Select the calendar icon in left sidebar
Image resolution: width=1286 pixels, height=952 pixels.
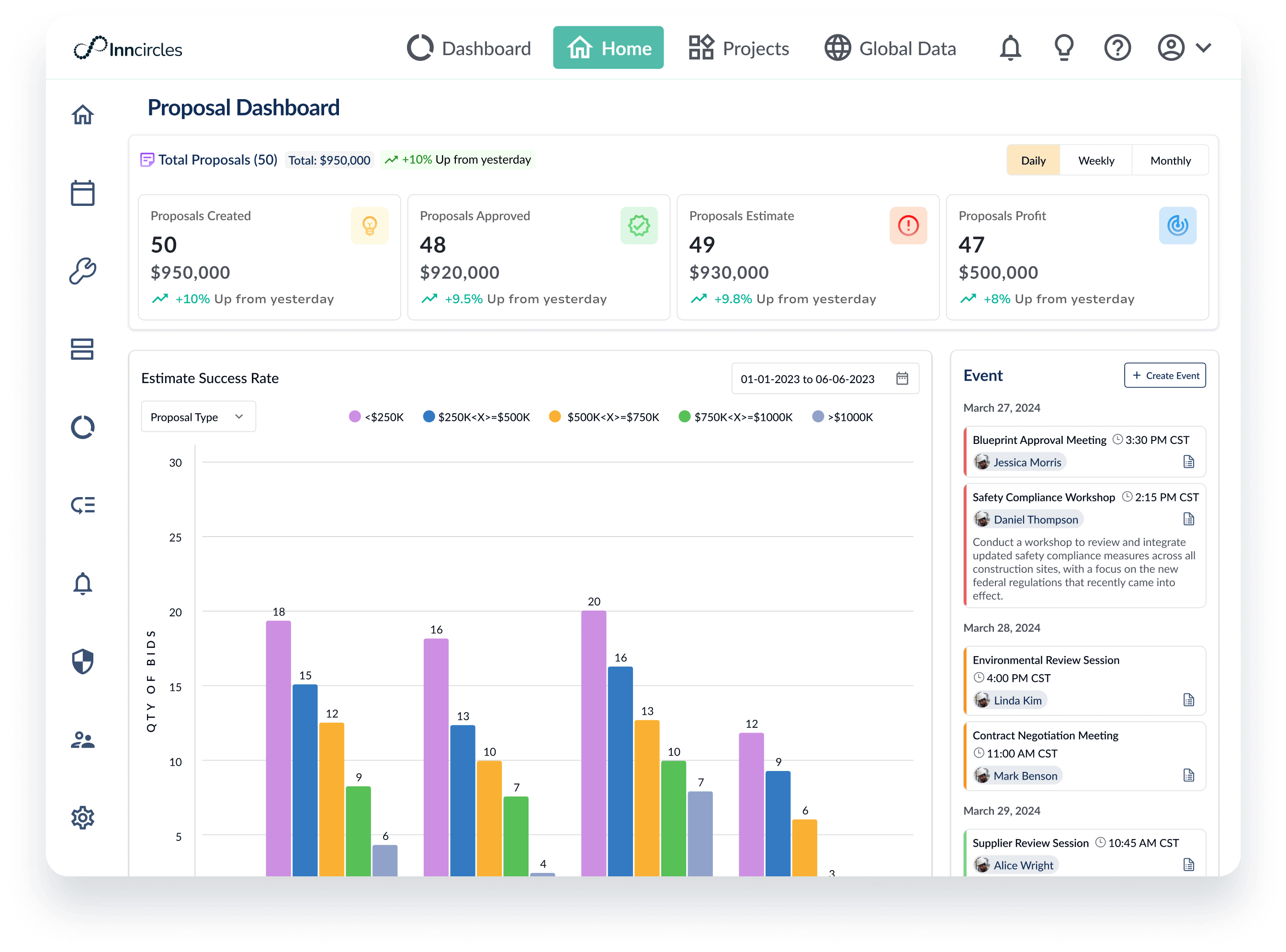click(83, 193)
